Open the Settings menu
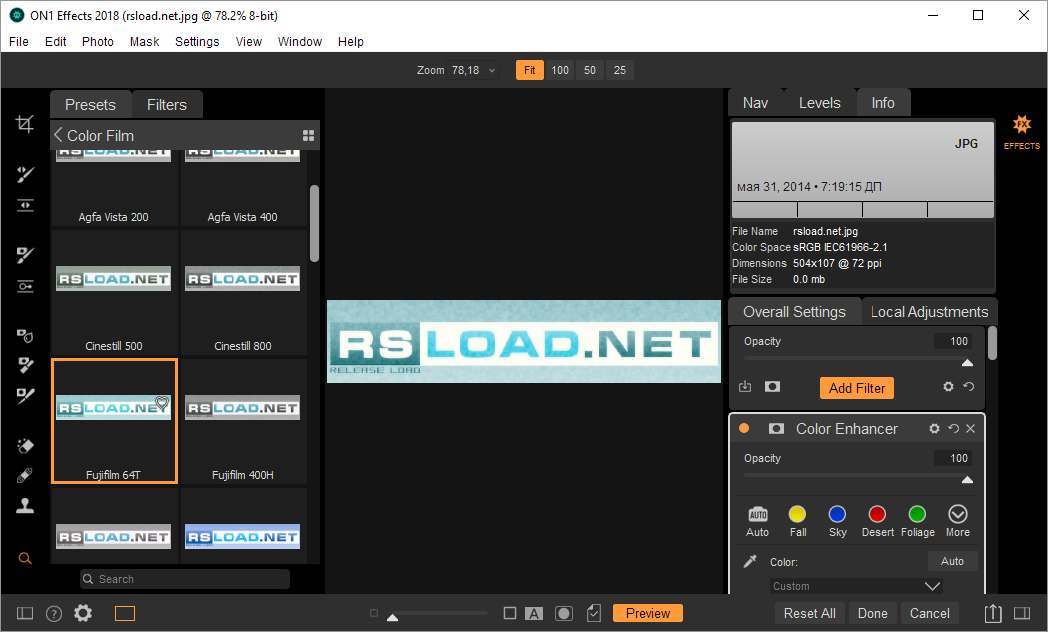This screenshot has height=632, width=1048. 197,41
